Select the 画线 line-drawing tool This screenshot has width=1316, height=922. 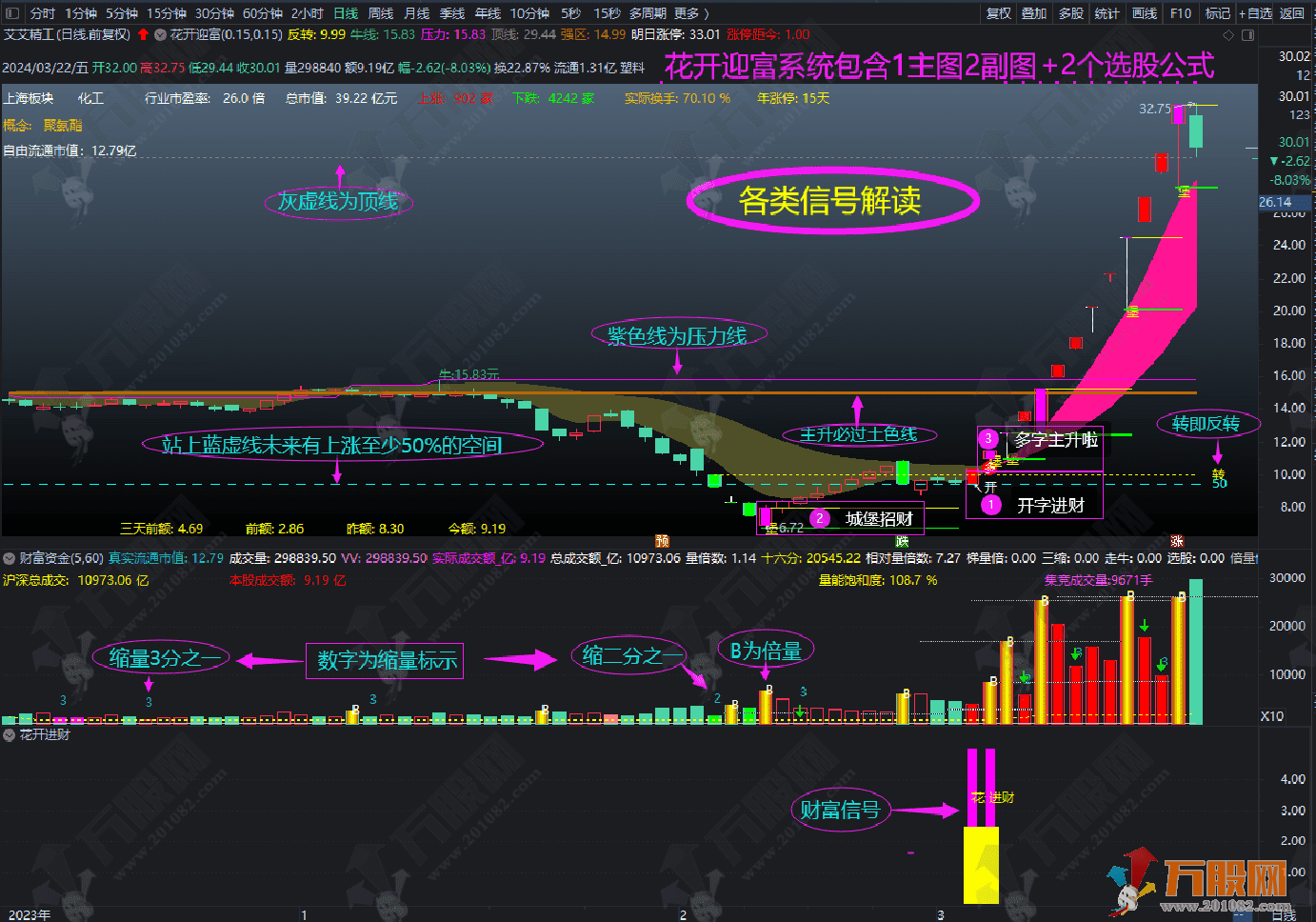1144,13
